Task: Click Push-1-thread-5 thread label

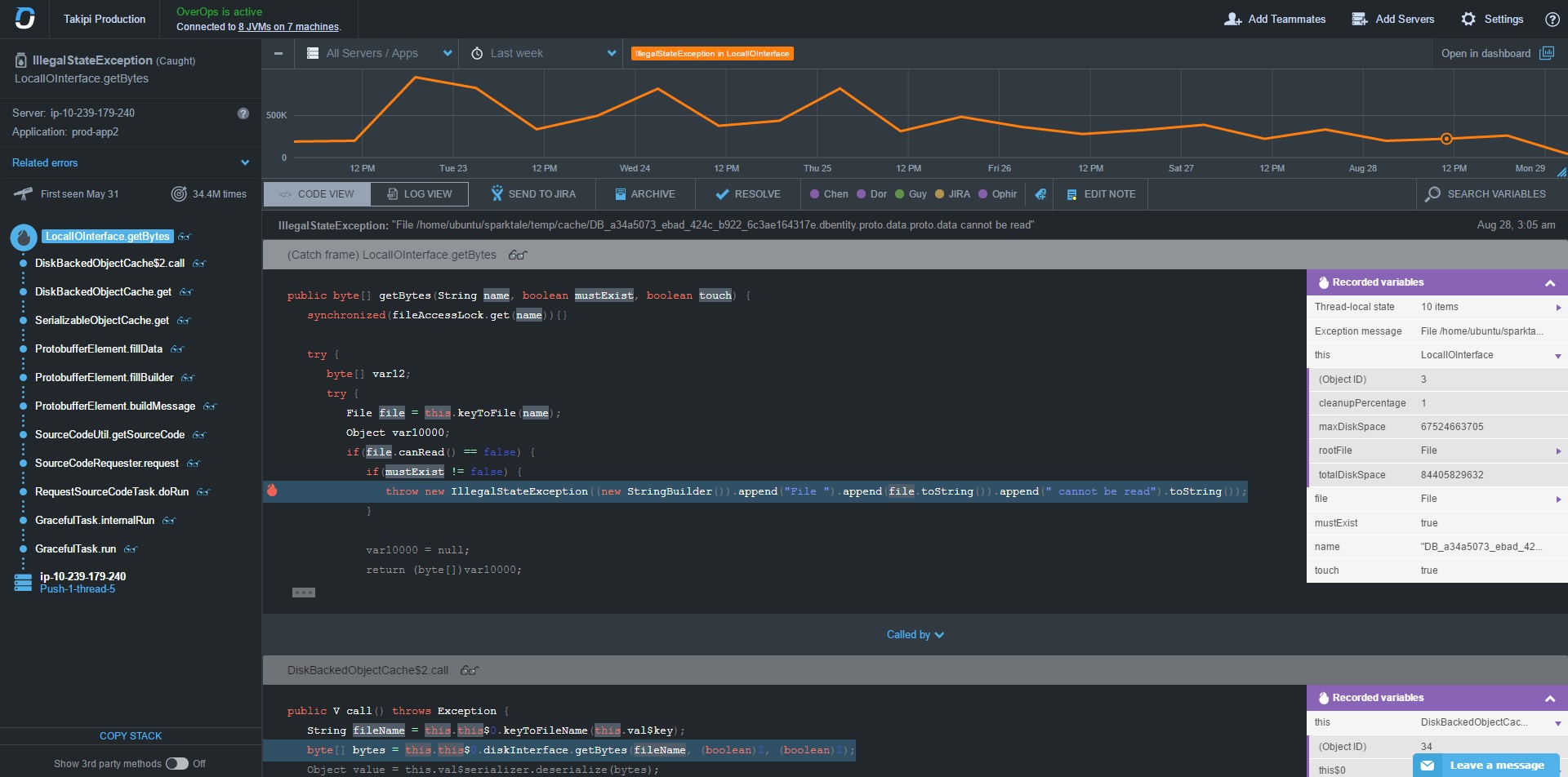Action: (78, 589)
